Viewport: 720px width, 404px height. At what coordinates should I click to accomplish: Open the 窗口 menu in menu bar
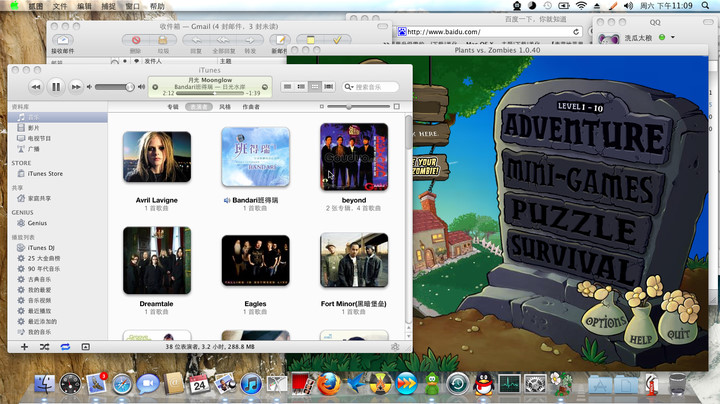pos(133,6)
